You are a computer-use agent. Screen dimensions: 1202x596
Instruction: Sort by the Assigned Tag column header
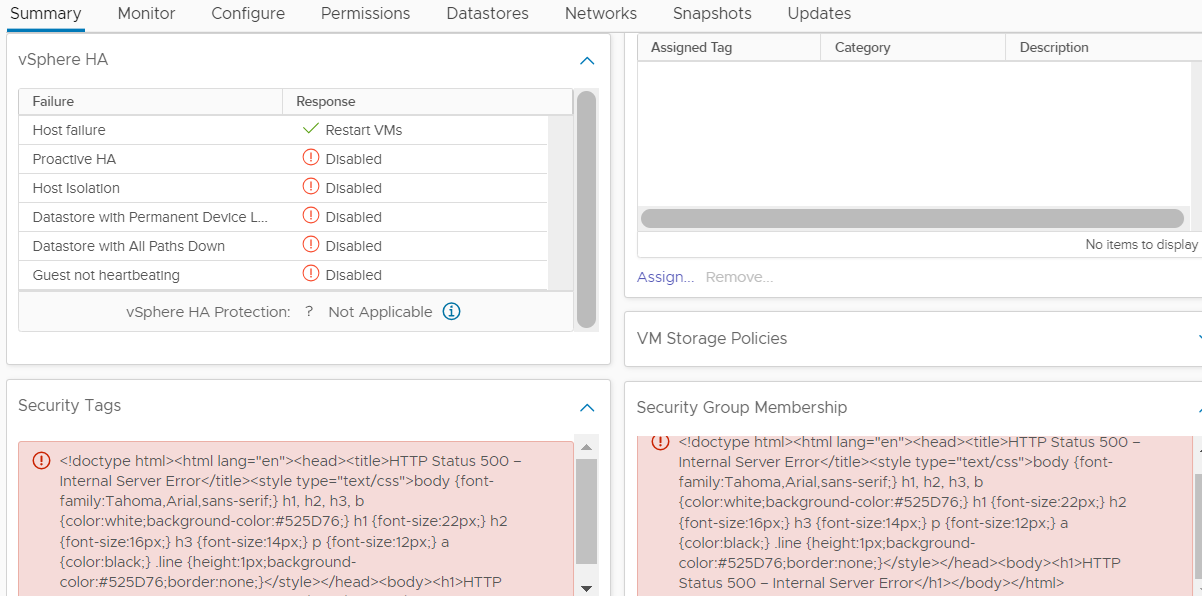point(692,47)
